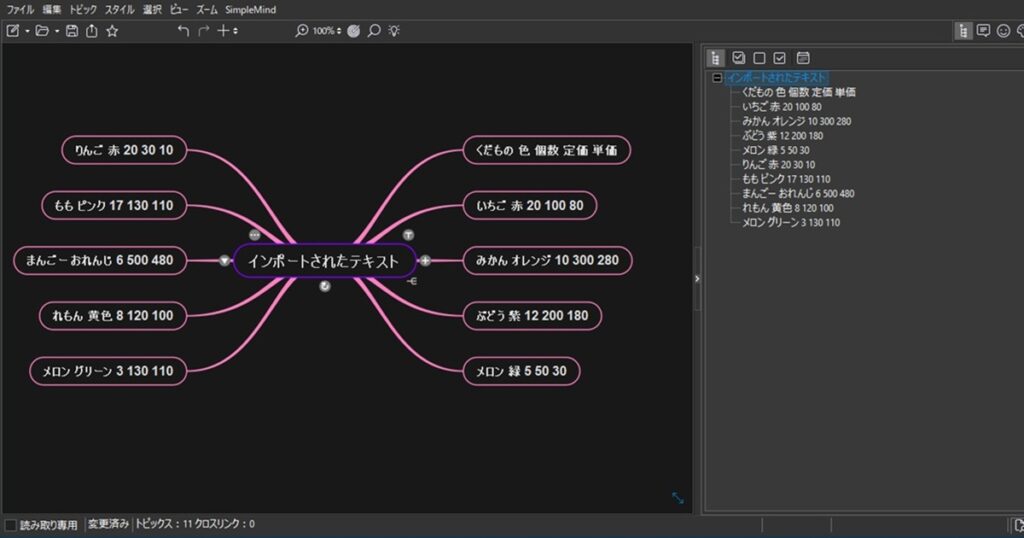Open the 100% zoom level dropdown
1024x538 pixels.
[x=325, y=31]
